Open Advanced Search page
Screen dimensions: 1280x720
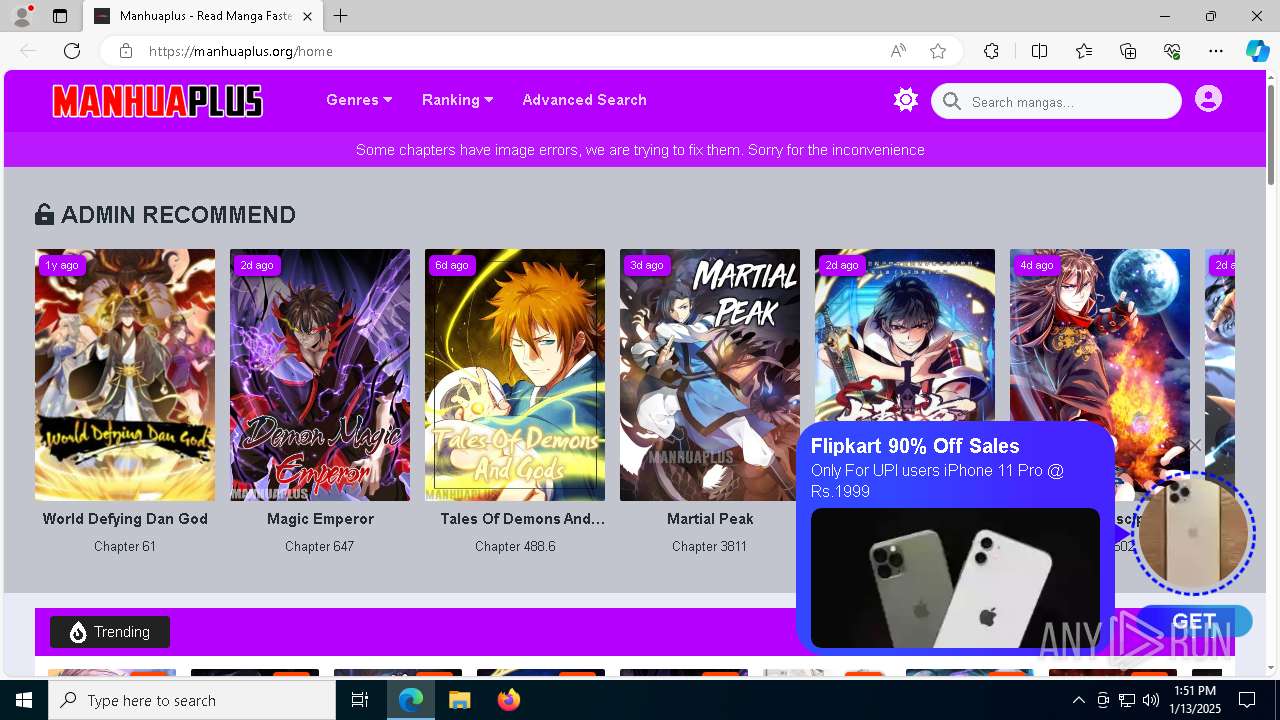click(x=584, y=100)
